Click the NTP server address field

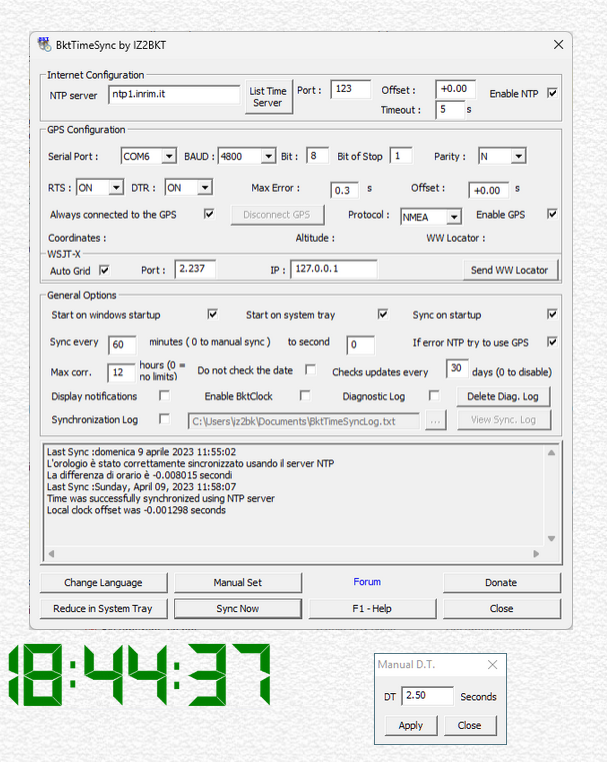coord(173,95)
